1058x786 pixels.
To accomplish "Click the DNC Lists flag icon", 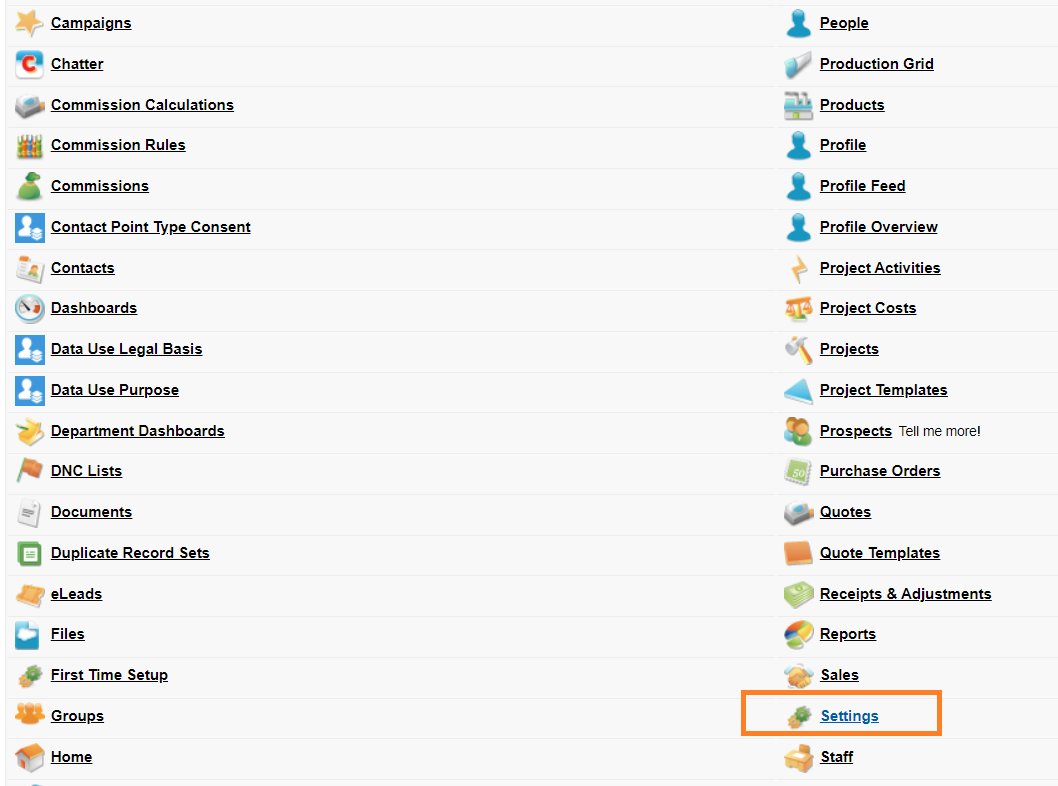I will click(x=29, y=471).
